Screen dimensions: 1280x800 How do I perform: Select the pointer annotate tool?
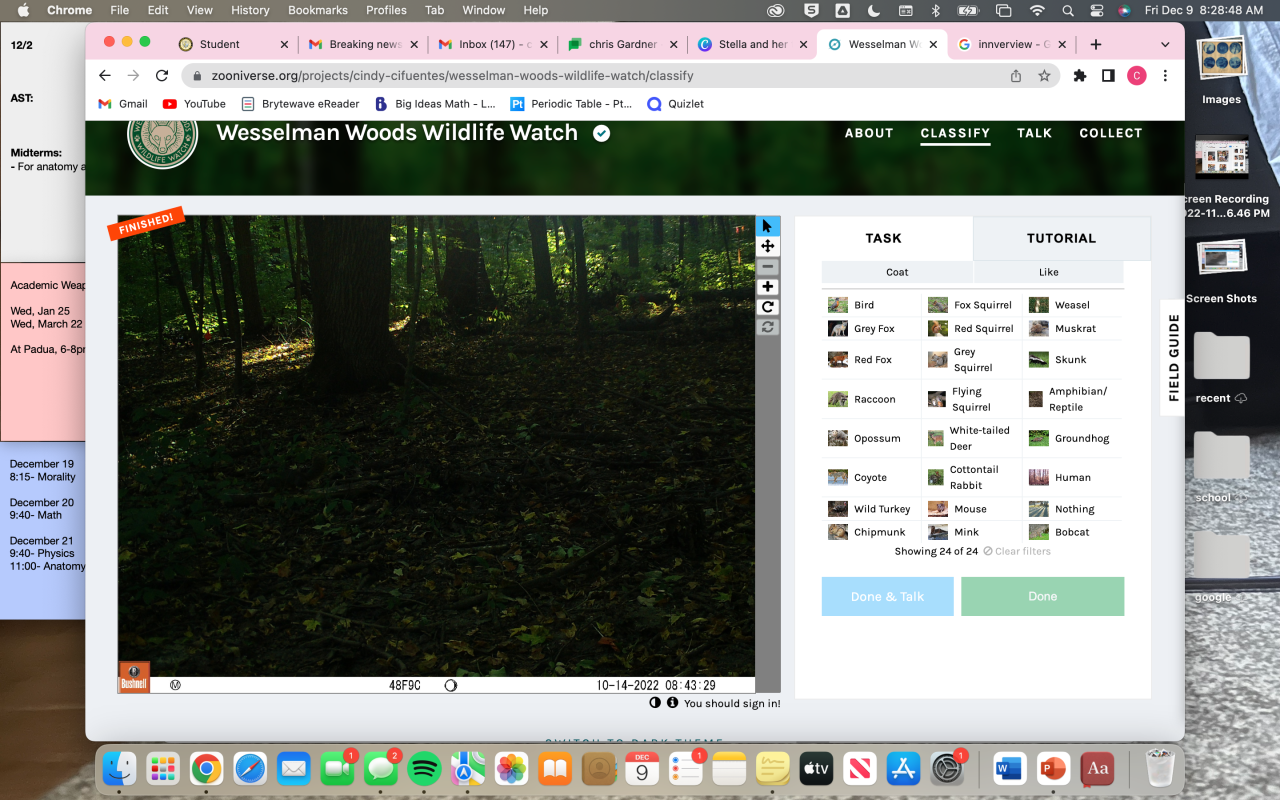767,226
